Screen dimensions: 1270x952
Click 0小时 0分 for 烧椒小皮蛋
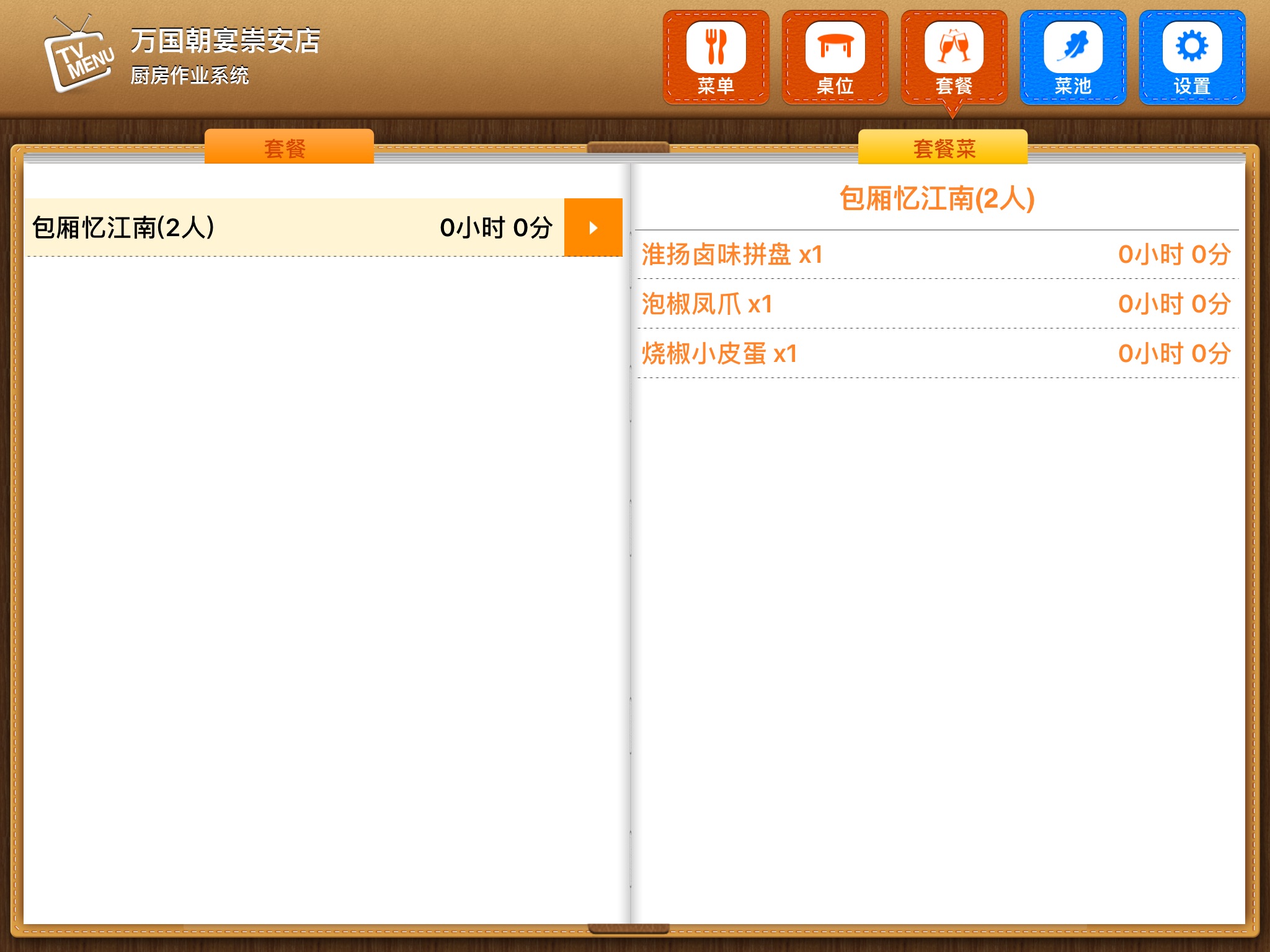click(1175, 354)
